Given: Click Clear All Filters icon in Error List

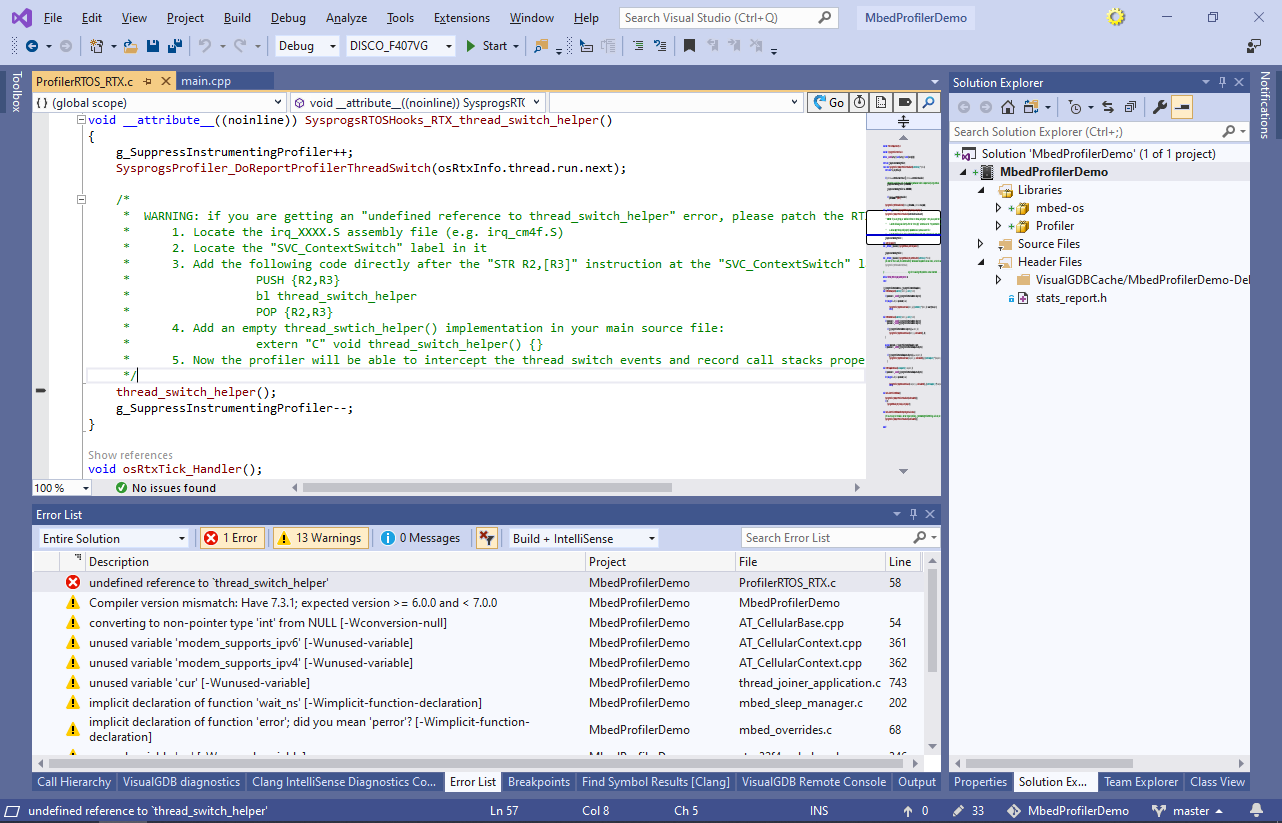Looking at the screenshot, I should [486, 538].
